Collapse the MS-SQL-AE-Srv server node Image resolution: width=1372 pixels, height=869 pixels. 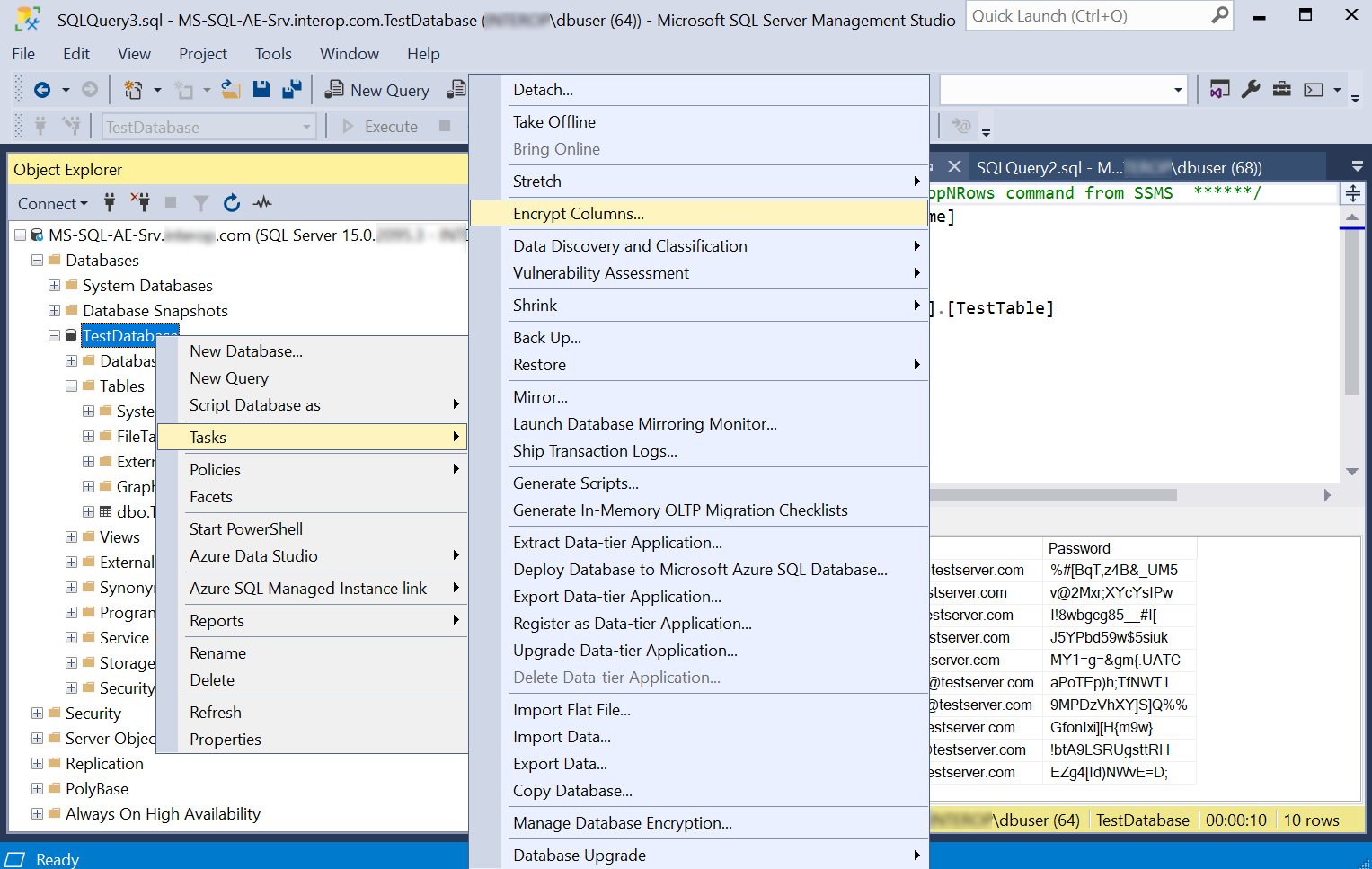[20, 235]
